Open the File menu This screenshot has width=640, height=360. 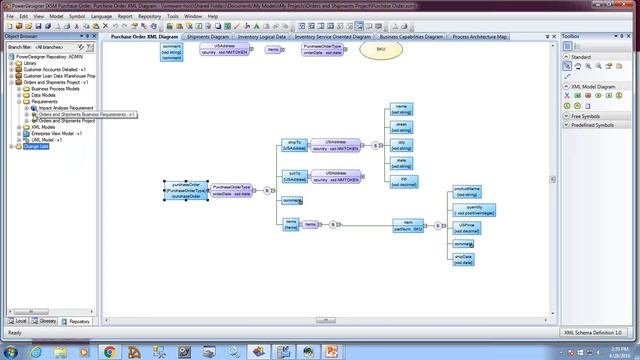[x=10, y=16]
